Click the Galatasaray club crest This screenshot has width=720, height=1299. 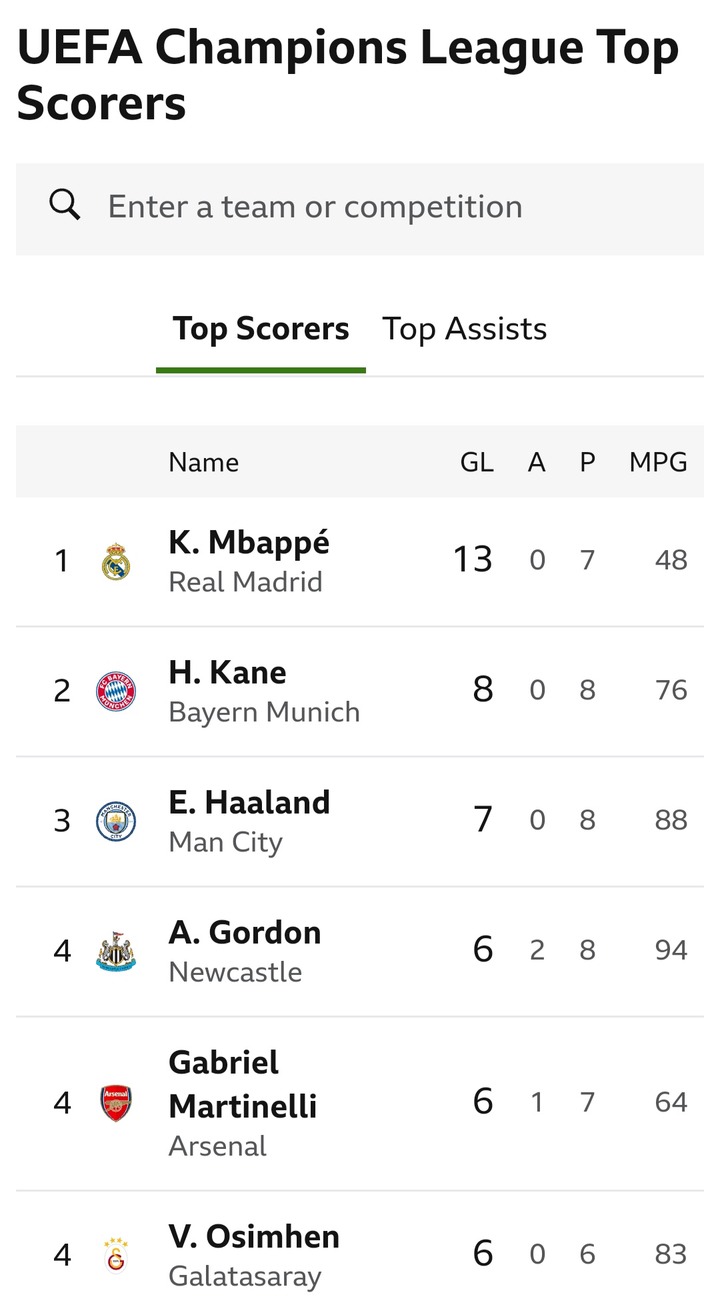(116, 1254)
